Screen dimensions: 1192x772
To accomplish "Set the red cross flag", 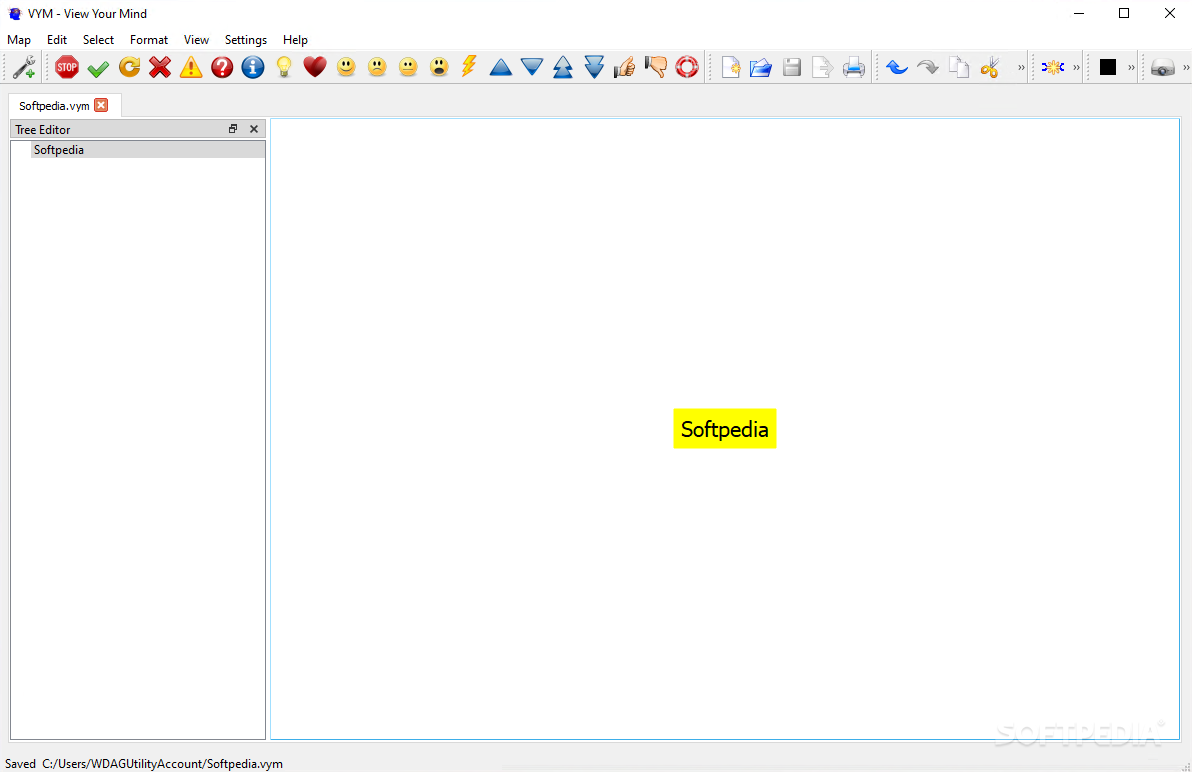I will (x=160, y=67).
